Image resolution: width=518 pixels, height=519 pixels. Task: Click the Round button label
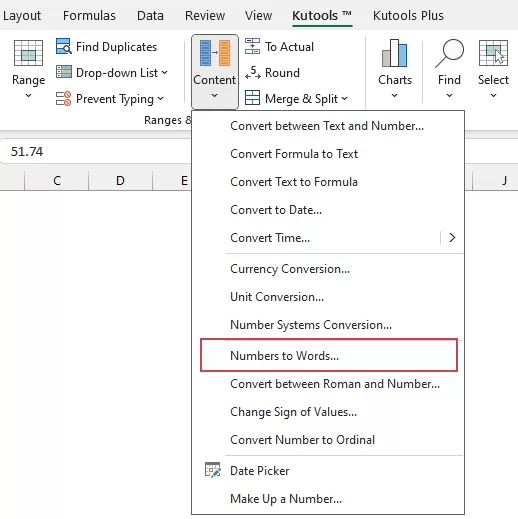[x=282, y=73]
